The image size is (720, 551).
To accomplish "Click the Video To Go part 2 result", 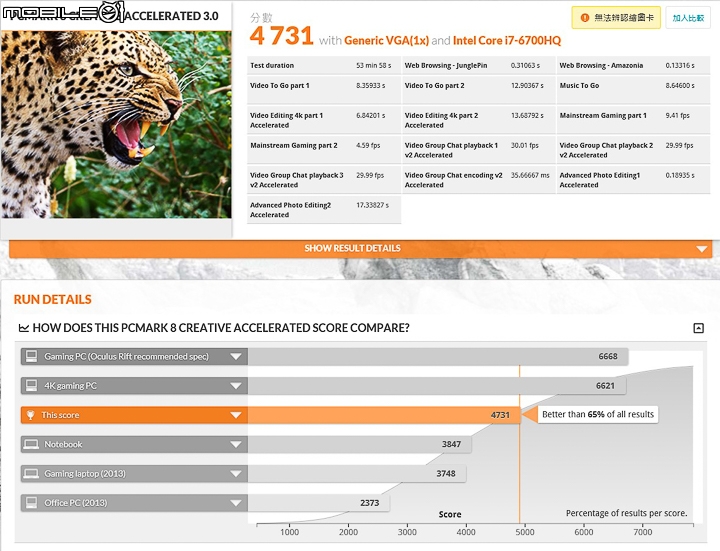I will 478,90.
